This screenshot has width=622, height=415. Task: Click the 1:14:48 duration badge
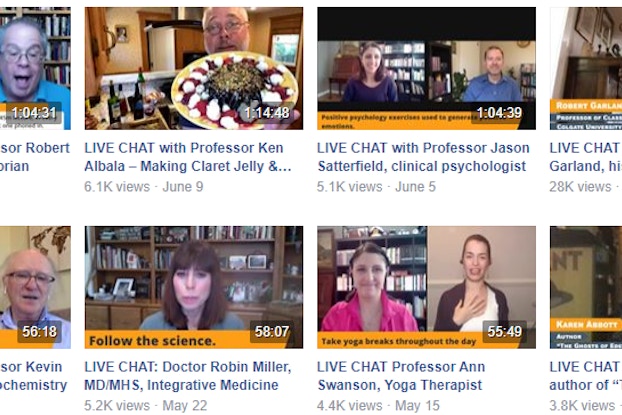click(267, 113)
